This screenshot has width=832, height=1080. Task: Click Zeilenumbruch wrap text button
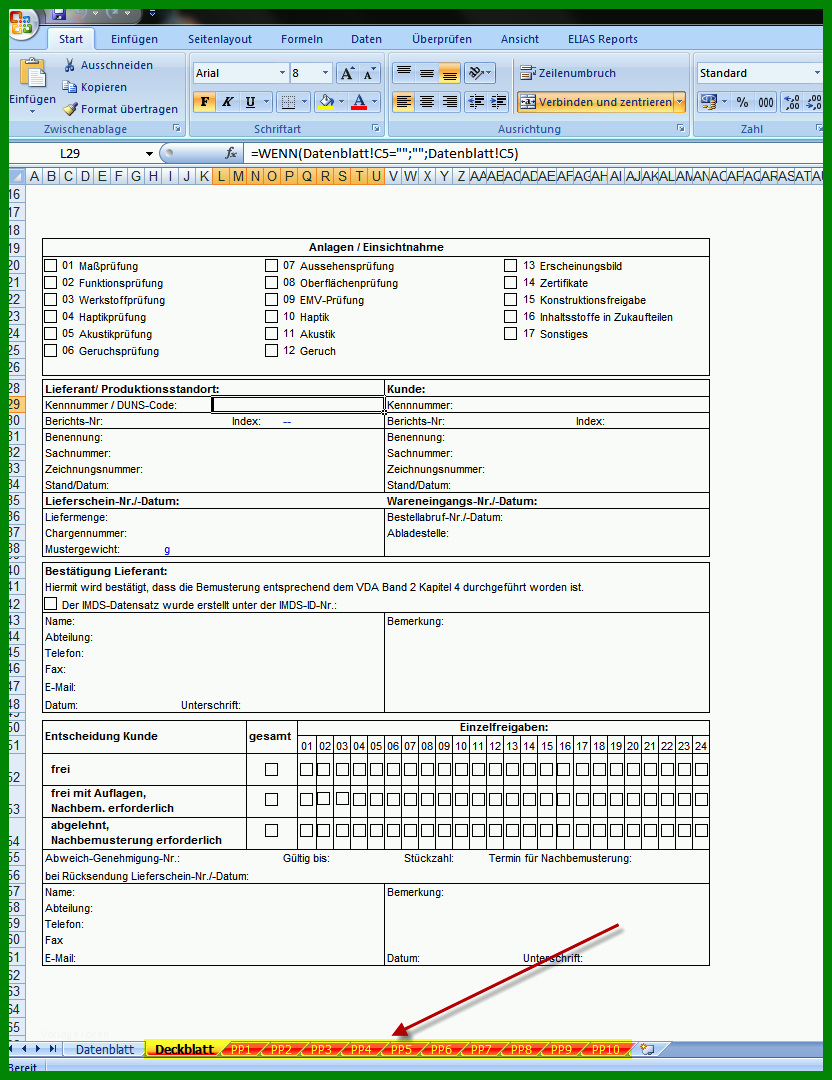568,72
